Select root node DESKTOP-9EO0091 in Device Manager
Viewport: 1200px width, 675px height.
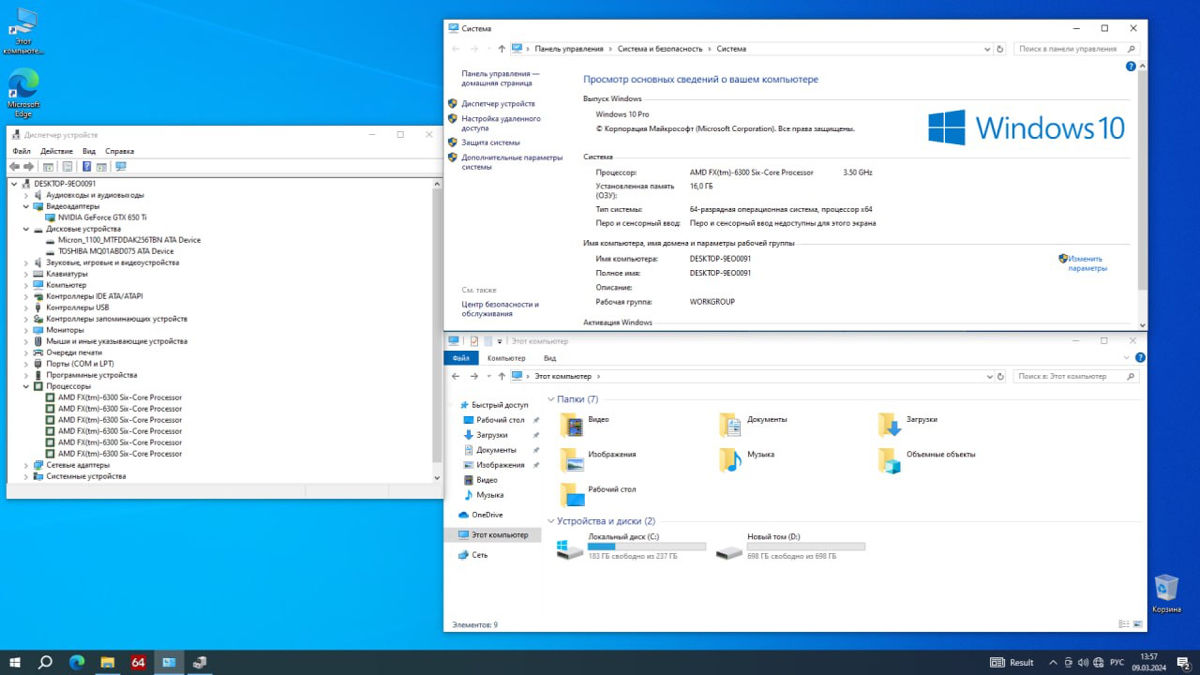point(65,184)
